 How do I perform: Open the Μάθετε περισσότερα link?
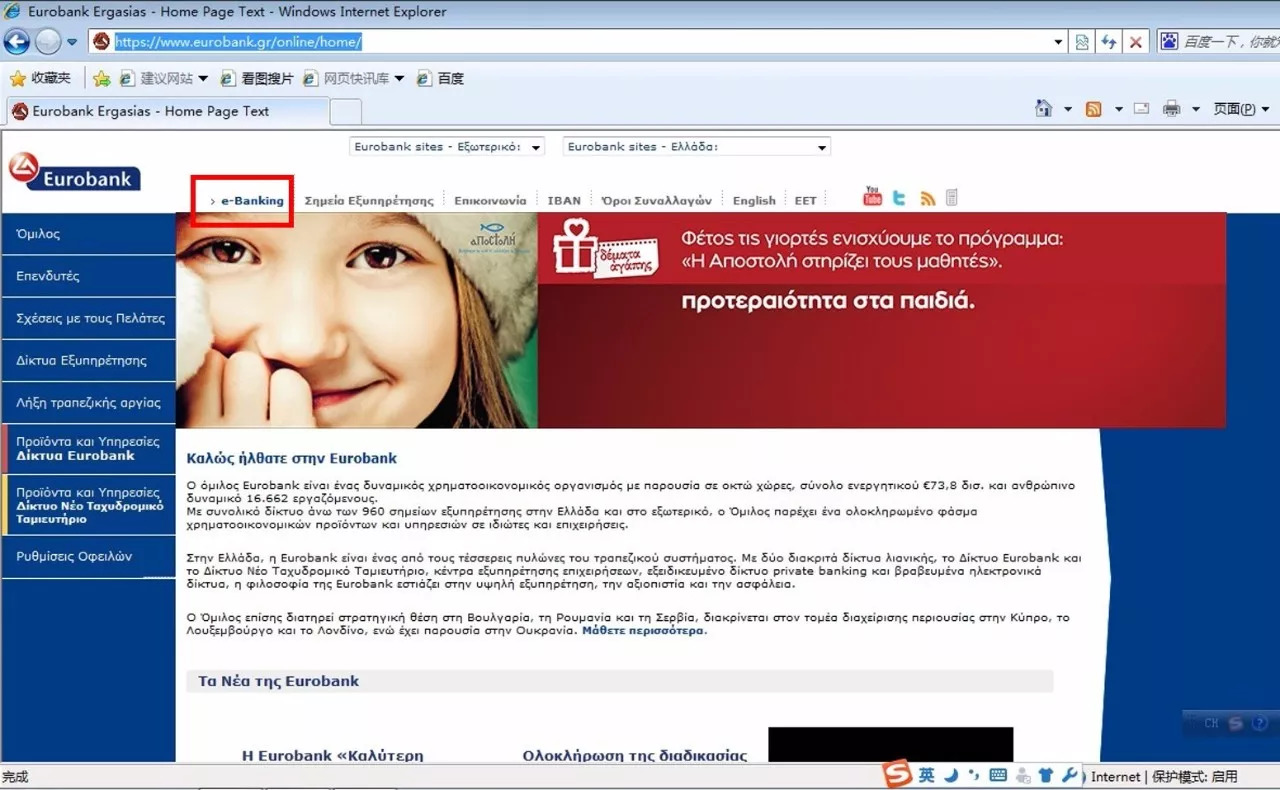(643, 631)
